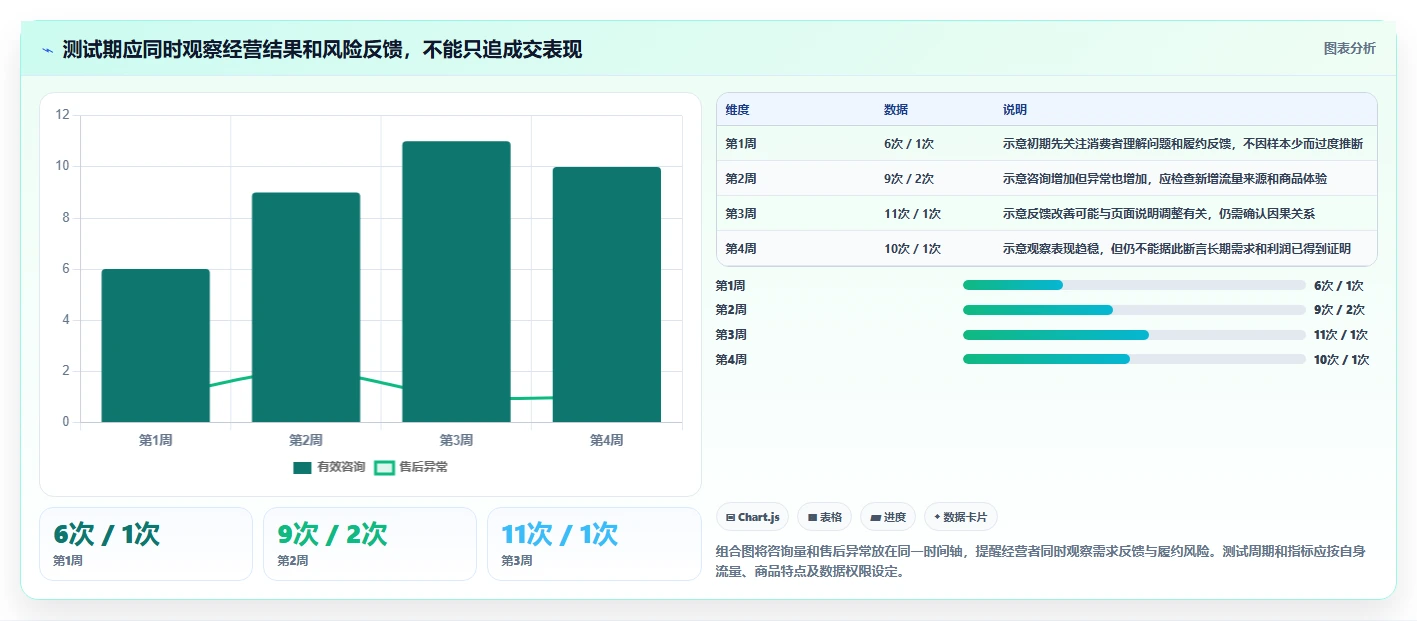This screenshot has width=1417, height=621.
Task: Click the table cell 9次 / 2次
Action: 909,179
